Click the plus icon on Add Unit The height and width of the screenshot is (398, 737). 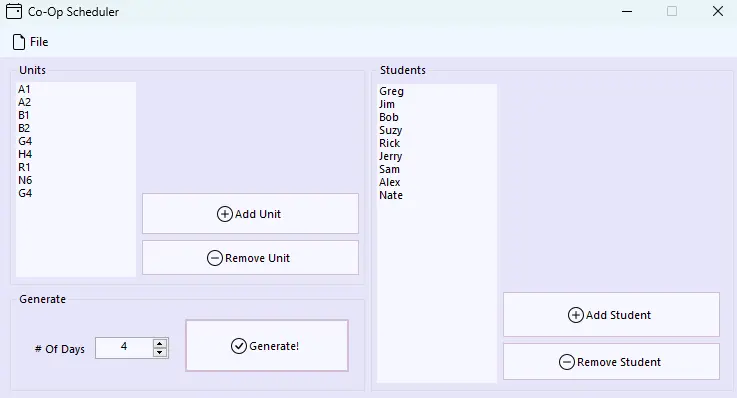225,214
